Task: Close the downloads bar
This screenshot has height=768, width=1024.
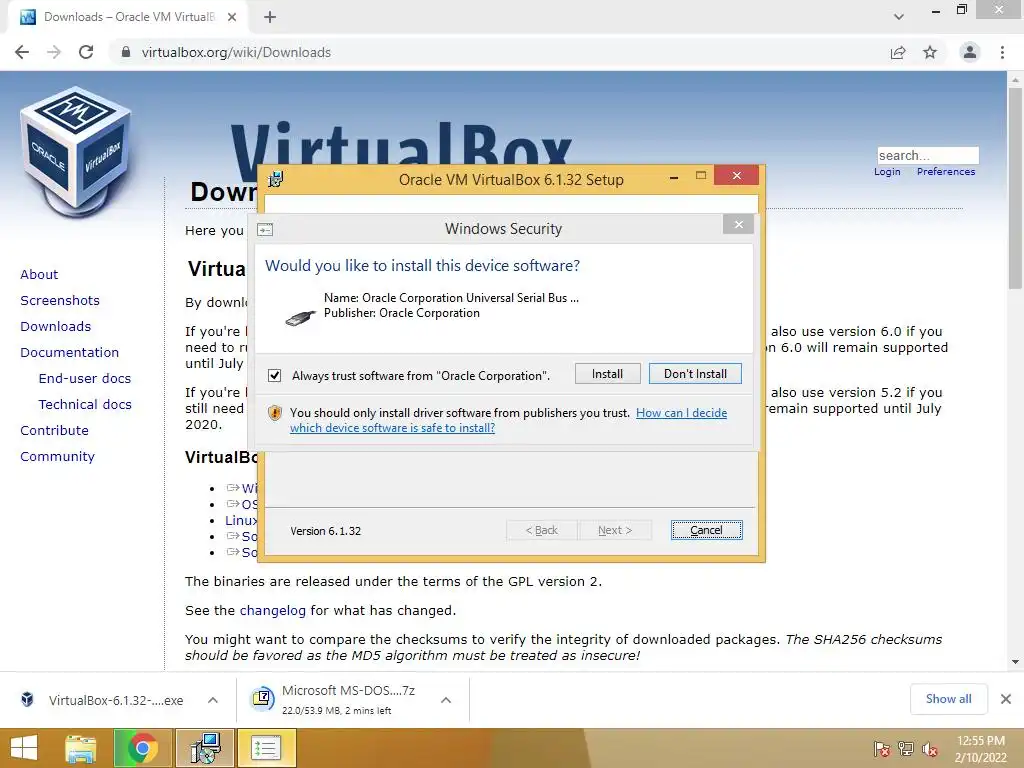Action: [1006, 699]
